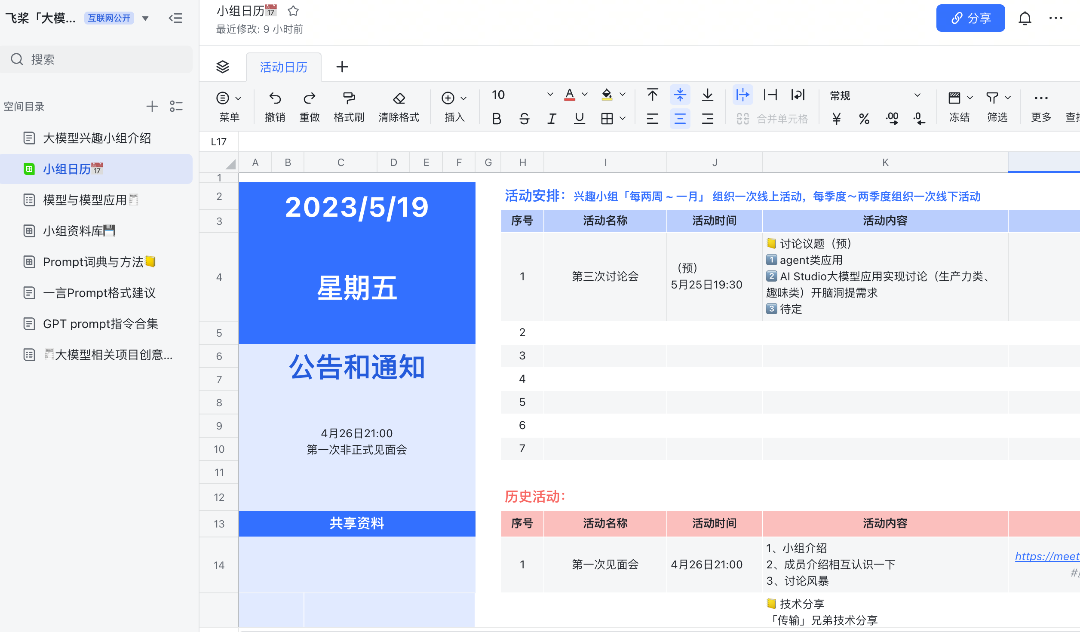Align cell content to top
The width and height of the screenshot is (1080, 632).
tap(652, 95)
